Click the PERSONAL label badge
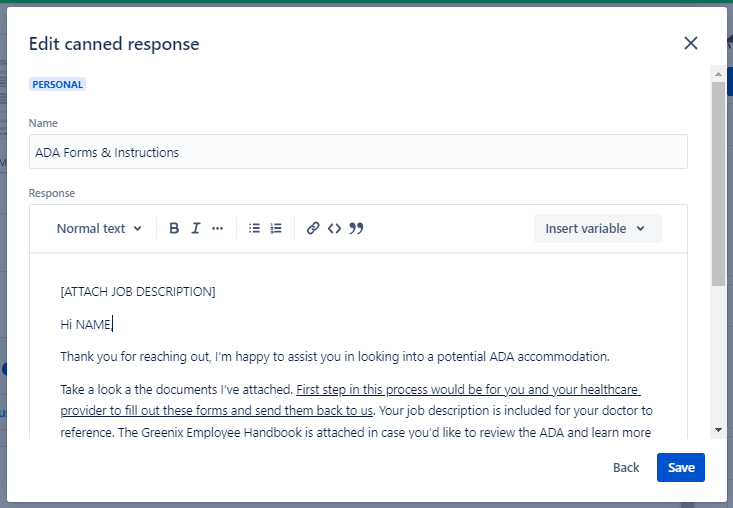Screen dimensions: 733x508 [57, 84]
